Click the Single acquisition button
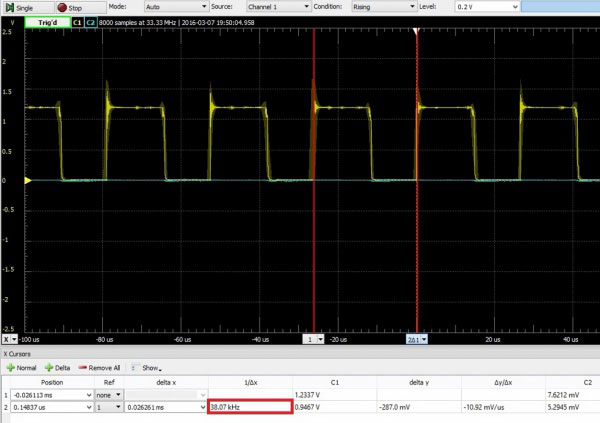The height and width of the screenshot is (423, 600). click(x=18, y=7)
